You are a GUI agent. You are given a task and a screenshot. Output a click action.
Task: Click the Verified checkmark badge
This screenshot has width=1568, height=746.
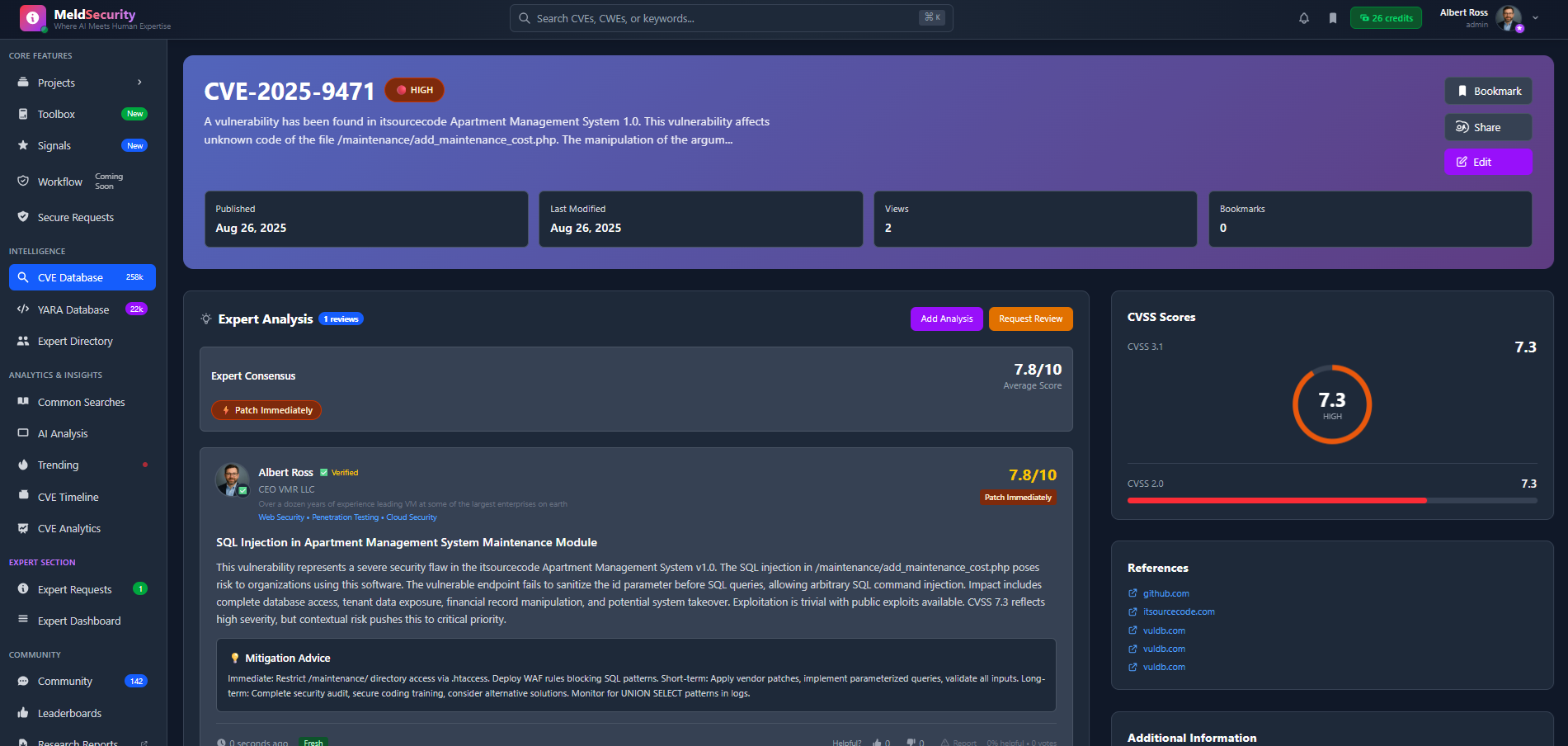click(x=339, y=473)
